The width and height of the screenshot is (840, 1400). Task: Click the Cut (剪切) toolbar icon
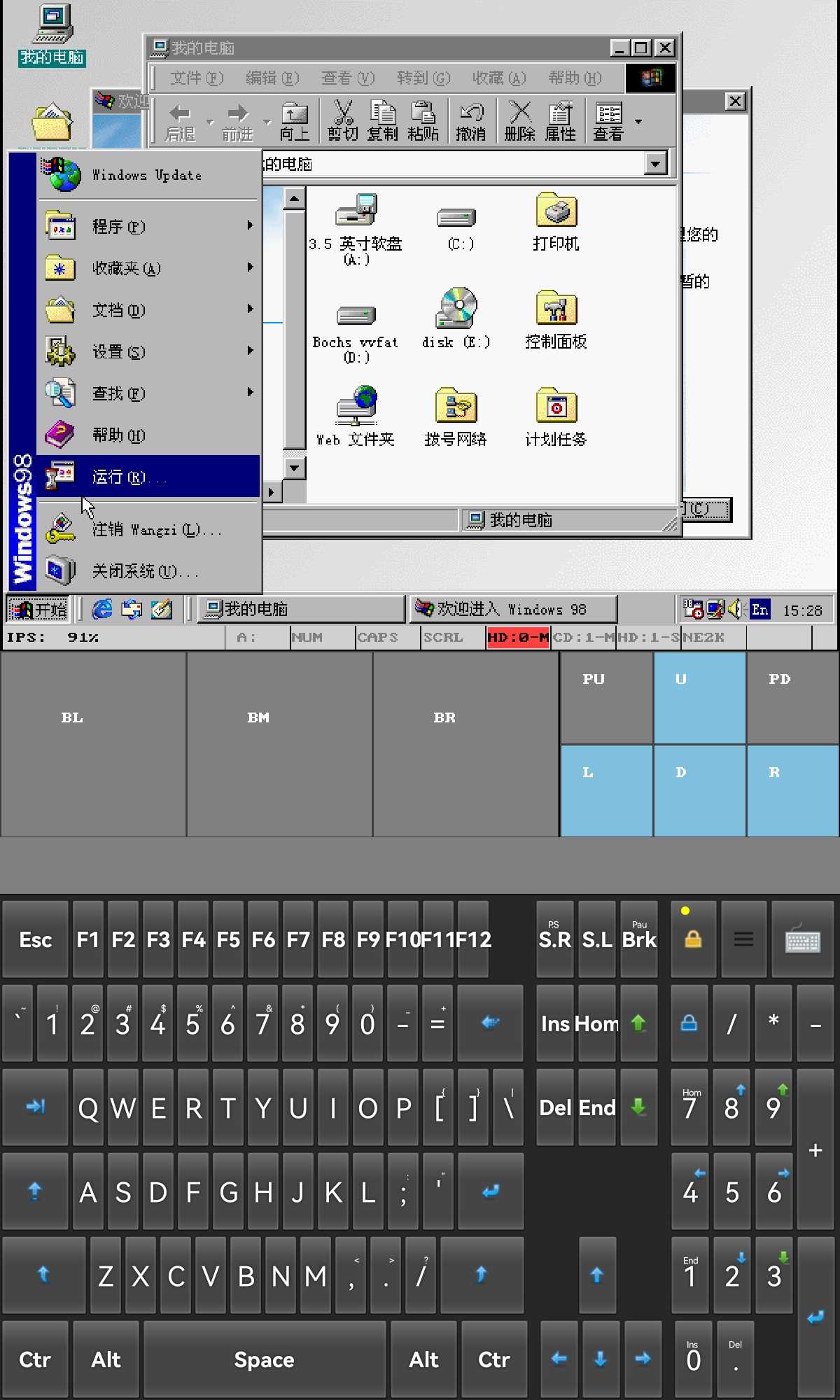point(342,120)
